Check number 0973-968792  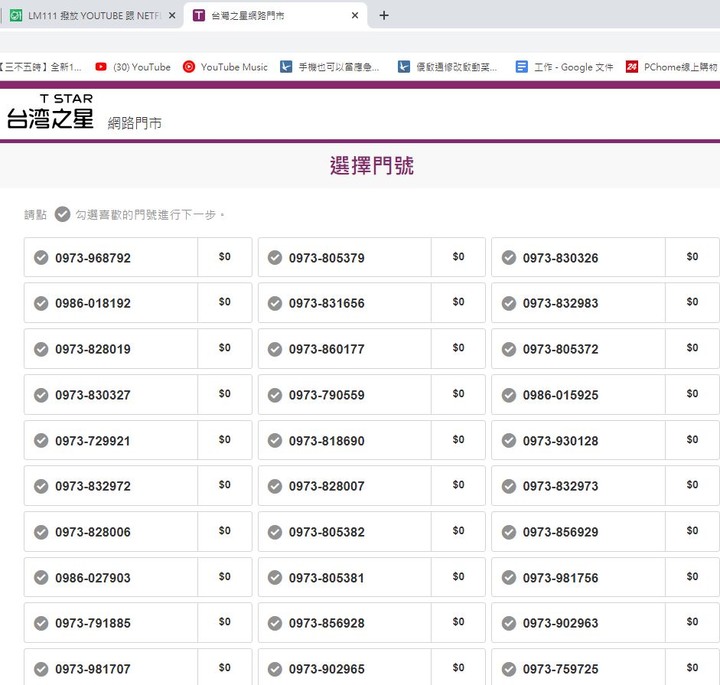coord(41,258)
